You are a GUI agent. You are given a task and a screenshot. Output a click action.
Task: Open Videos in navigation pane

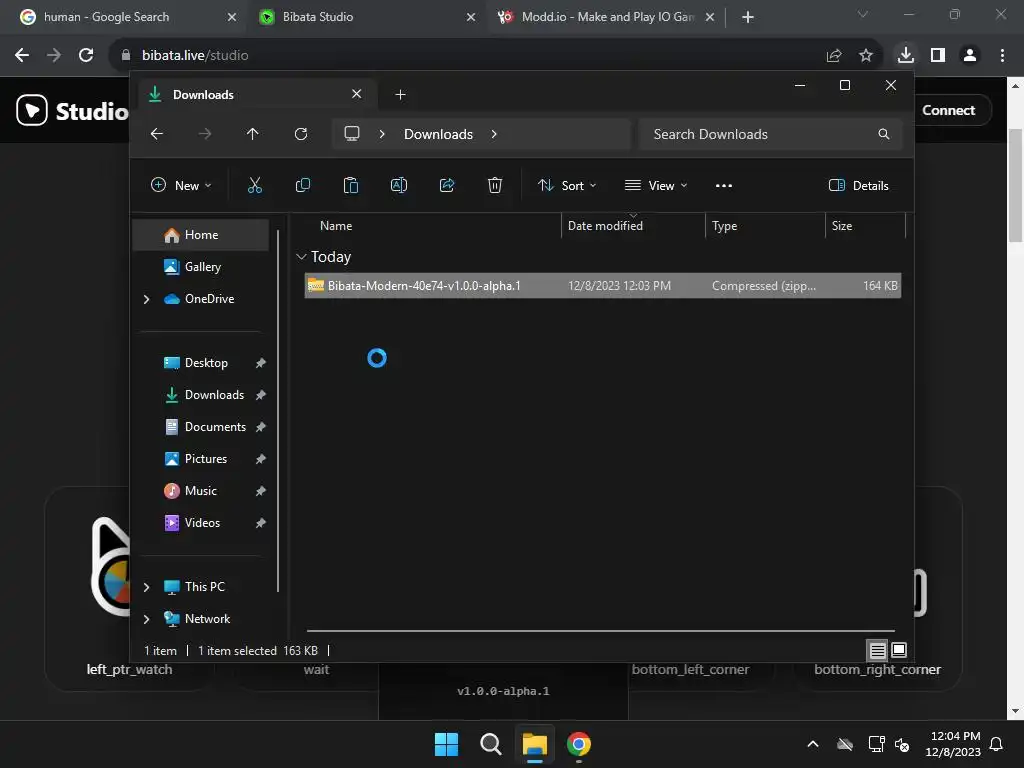coord(201,523)
